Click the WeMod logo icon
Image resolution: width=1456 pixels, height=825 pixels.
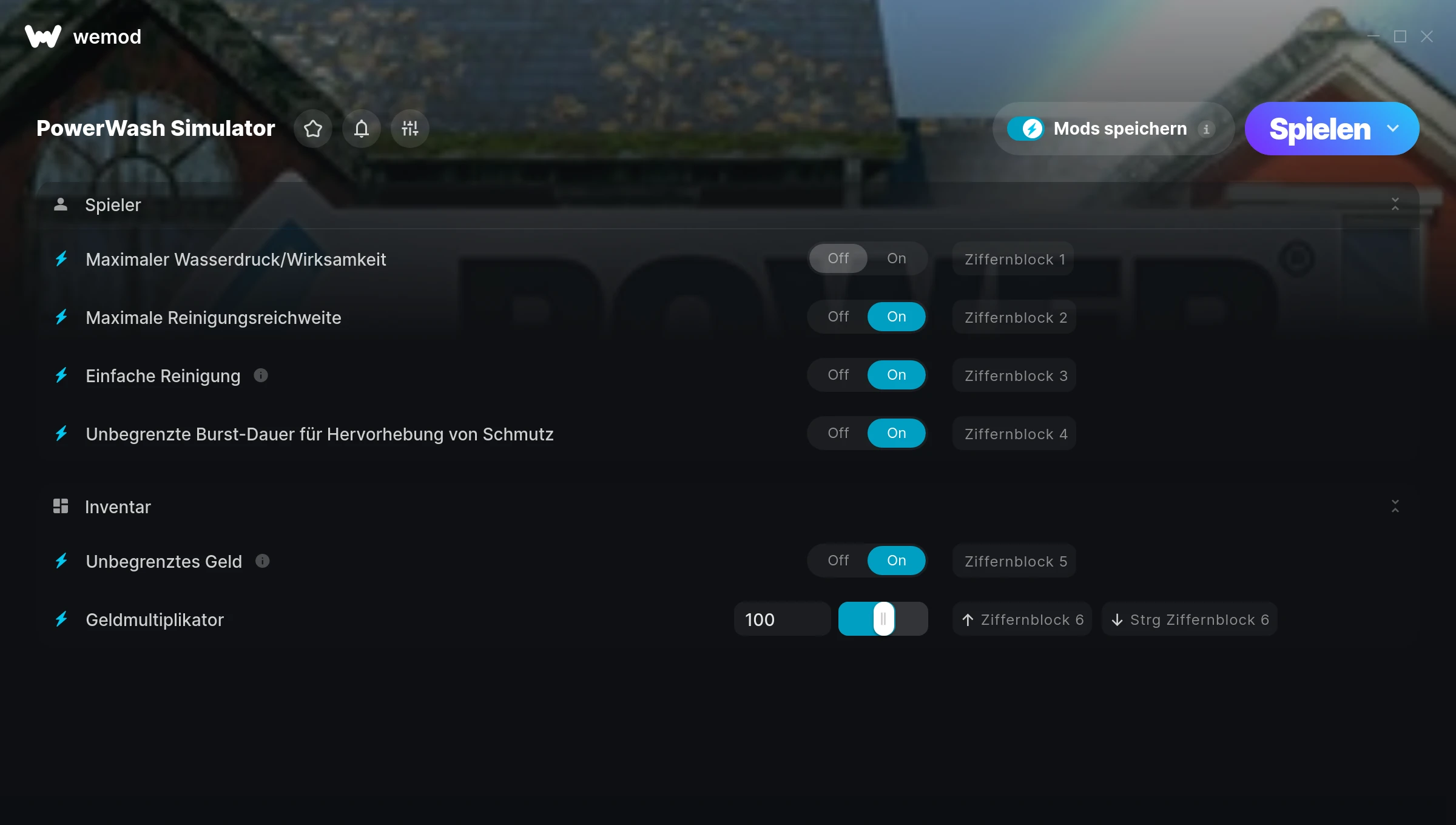43,36
